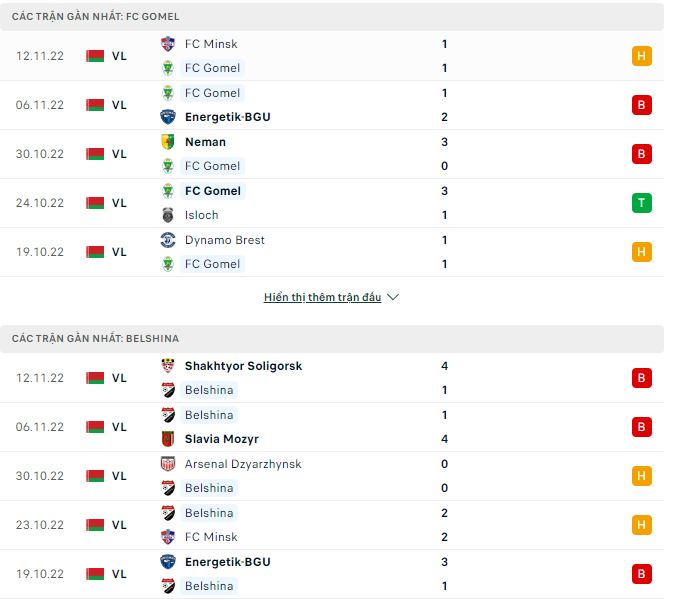Click the Neman club crest
This screenshot has width=674, height=600.
pos(168,142)
